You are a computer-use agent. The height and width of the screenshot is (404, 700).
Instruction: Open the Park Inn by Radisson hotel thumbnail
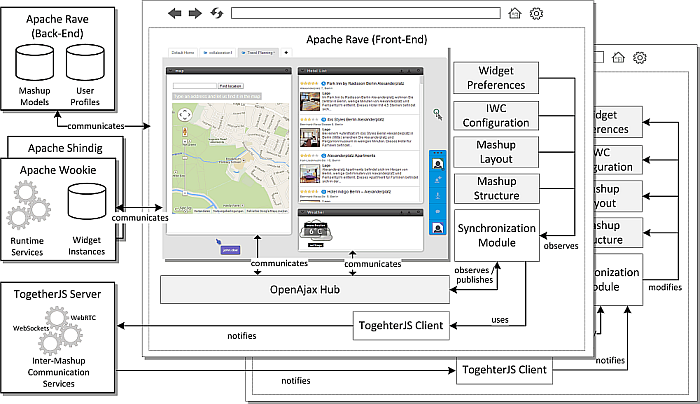coord(309,98)
